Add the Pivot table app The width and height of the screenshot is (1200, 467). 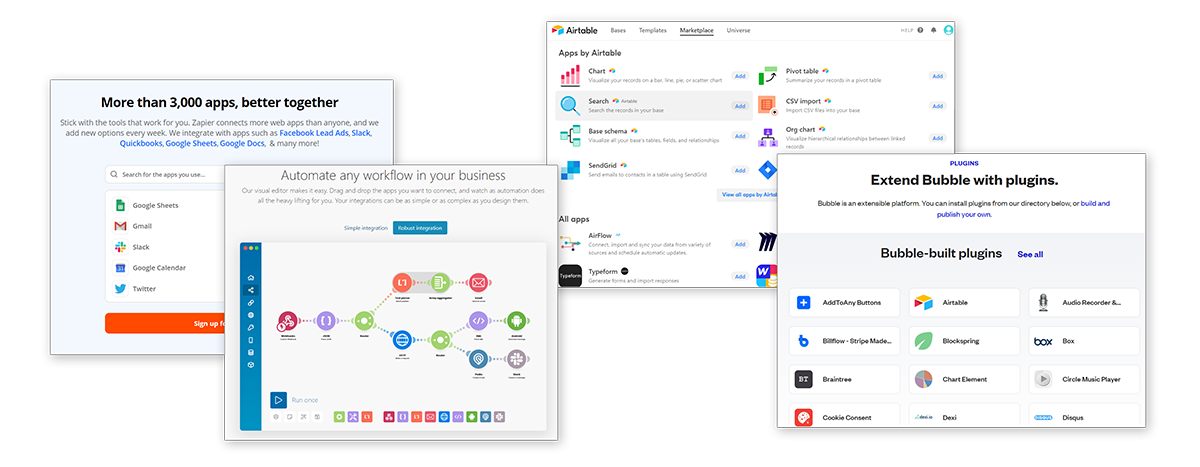[x=938, y=76]
